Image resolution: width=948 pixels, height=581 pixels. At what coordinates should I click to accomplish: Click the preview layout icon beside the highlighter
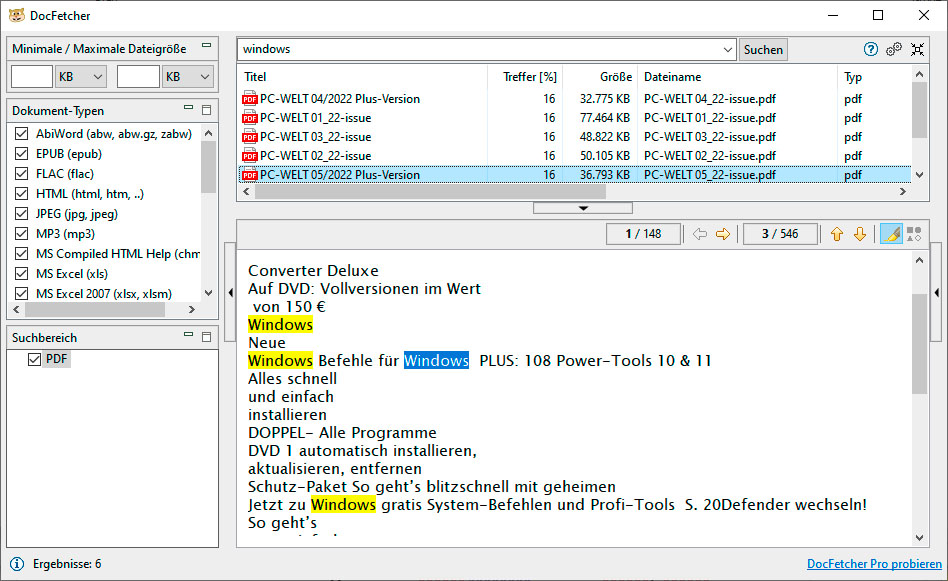914,234
